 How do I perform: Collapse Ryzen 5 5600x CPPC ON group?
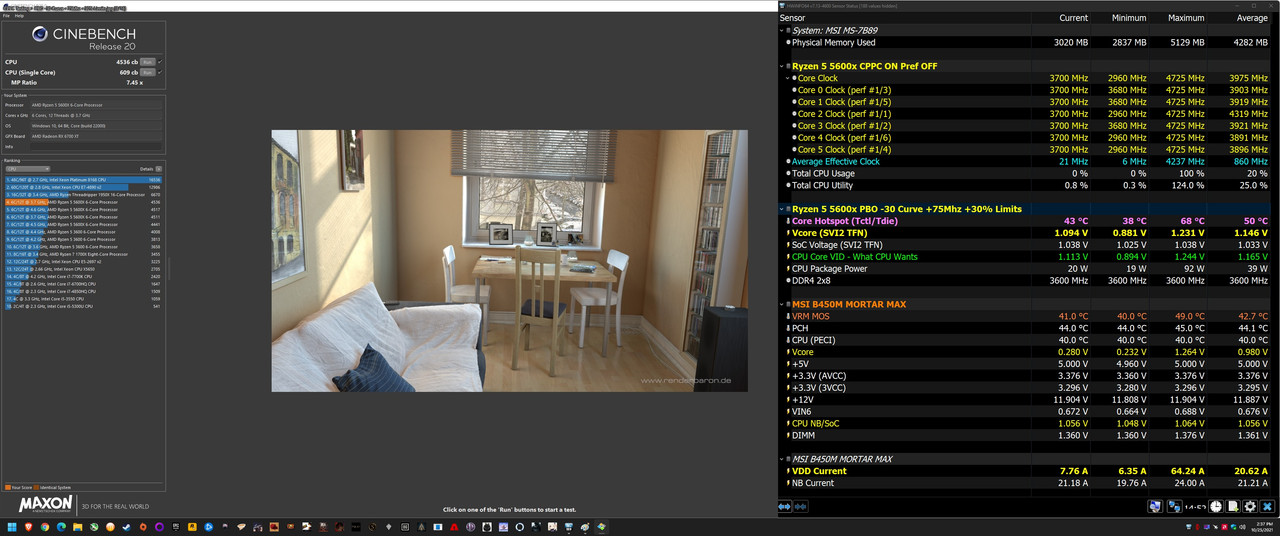783,66
